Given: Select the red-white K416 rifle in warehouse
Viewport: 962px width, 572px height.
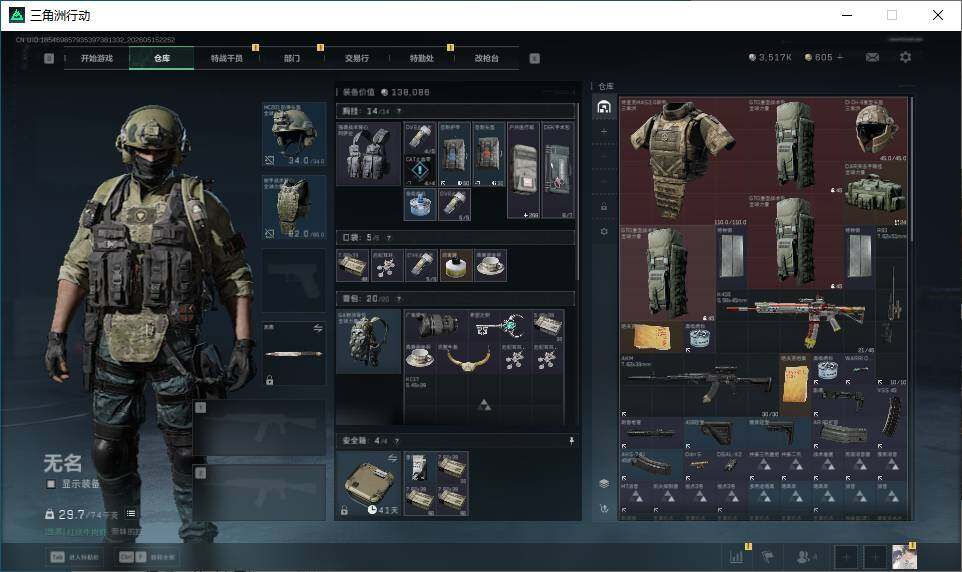Looking at the screenshot, I should 795,321.
